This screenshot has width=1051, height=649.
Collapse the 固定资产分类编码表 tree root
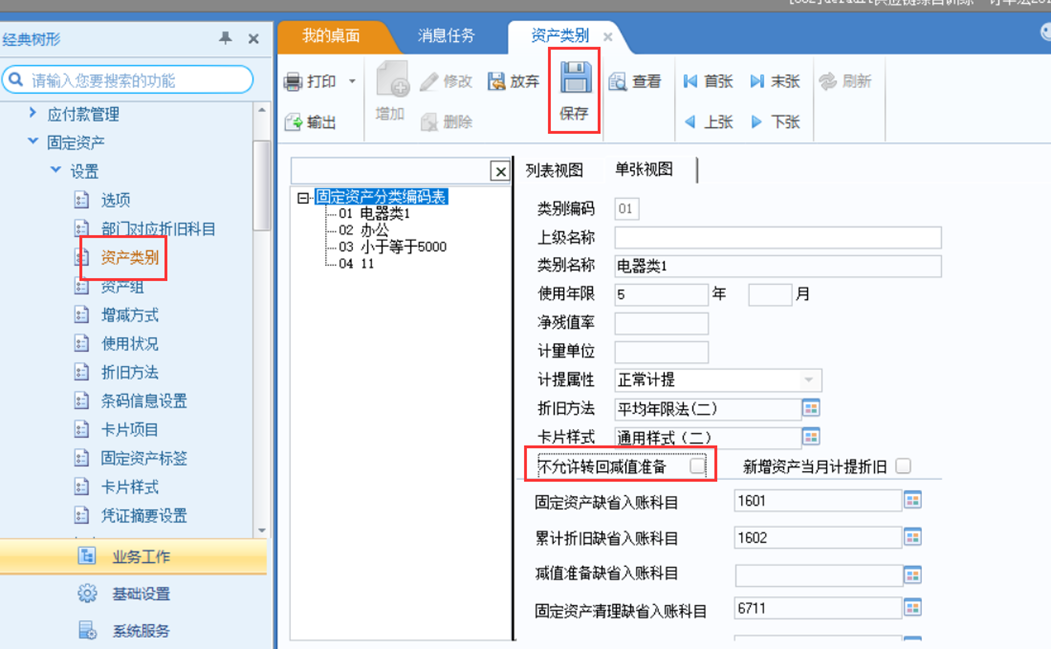304,198
